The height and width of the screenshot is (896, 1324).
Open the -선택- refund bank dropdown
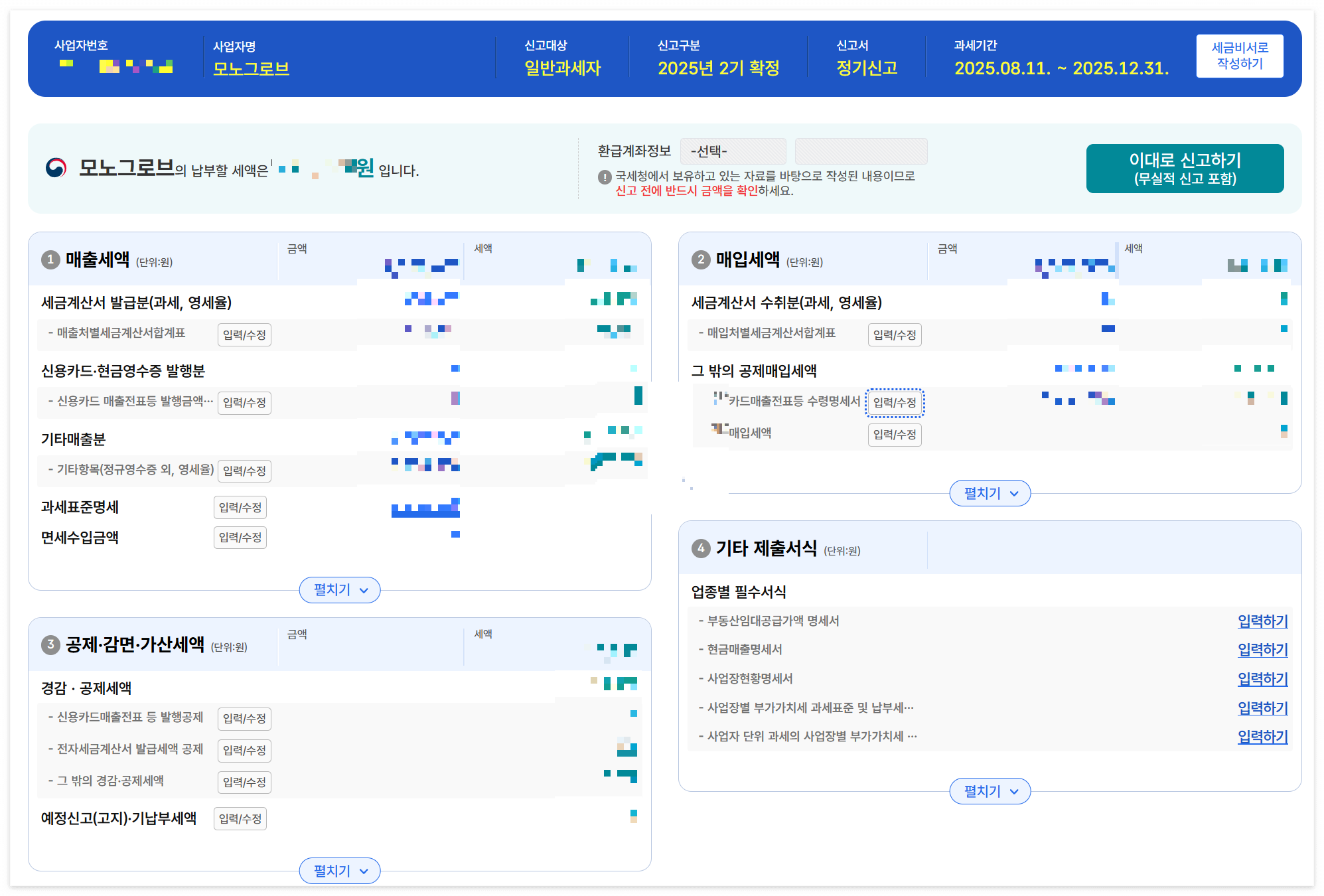click(x=733, y=151)
